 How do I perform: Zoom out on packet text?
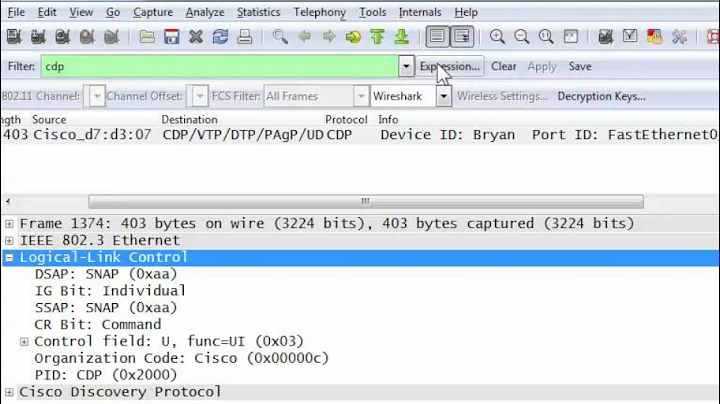522,36
